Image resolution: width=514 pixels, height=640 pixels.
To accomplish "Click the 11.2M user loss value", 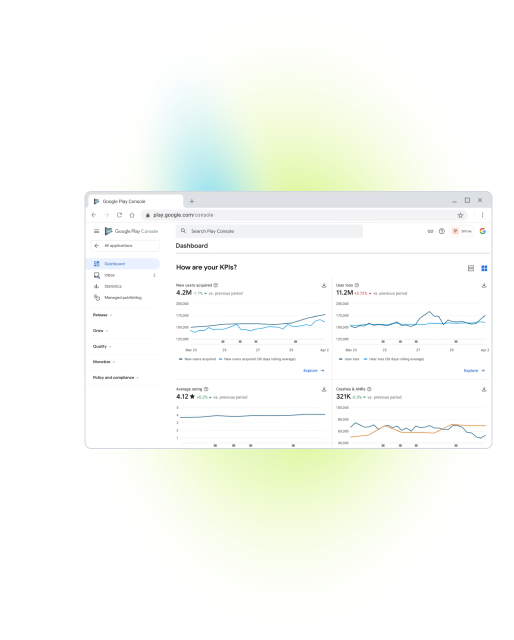I will (x=344, y=293).
